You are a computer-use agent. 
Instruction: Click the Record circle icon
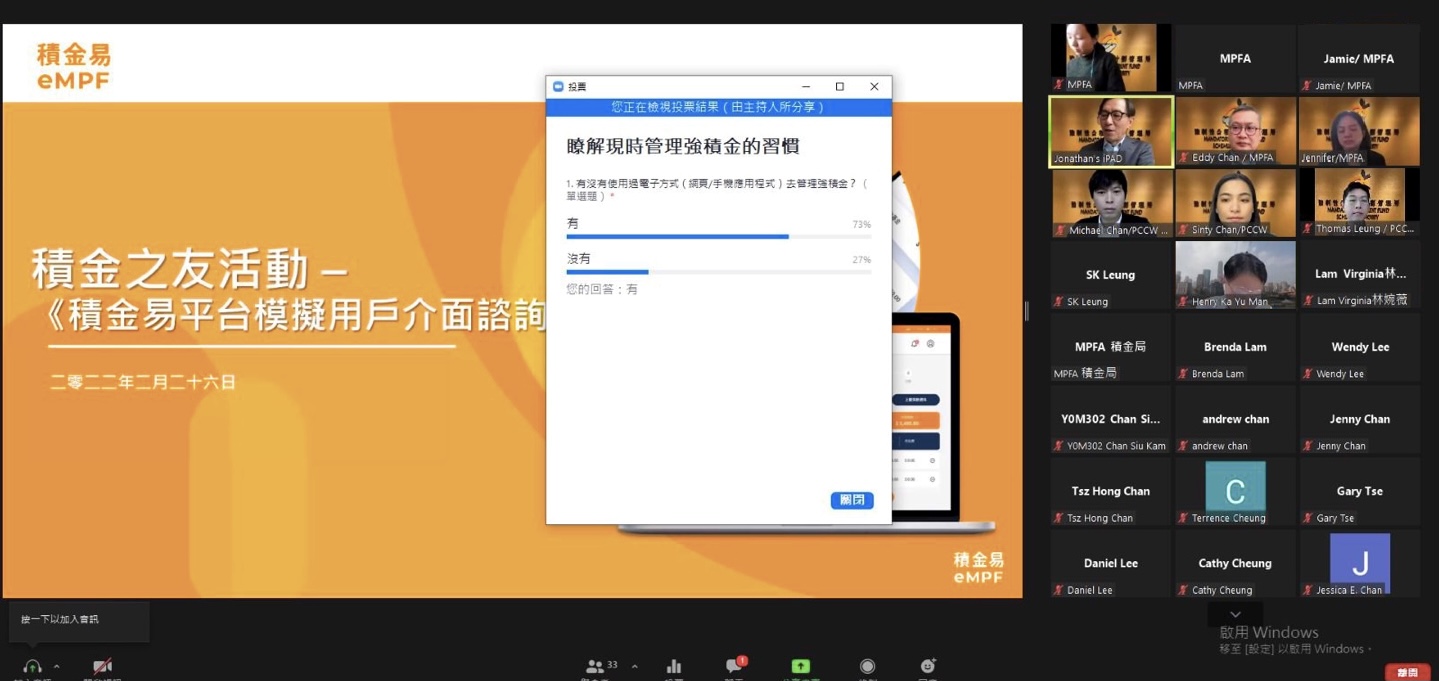click(867, 667)
